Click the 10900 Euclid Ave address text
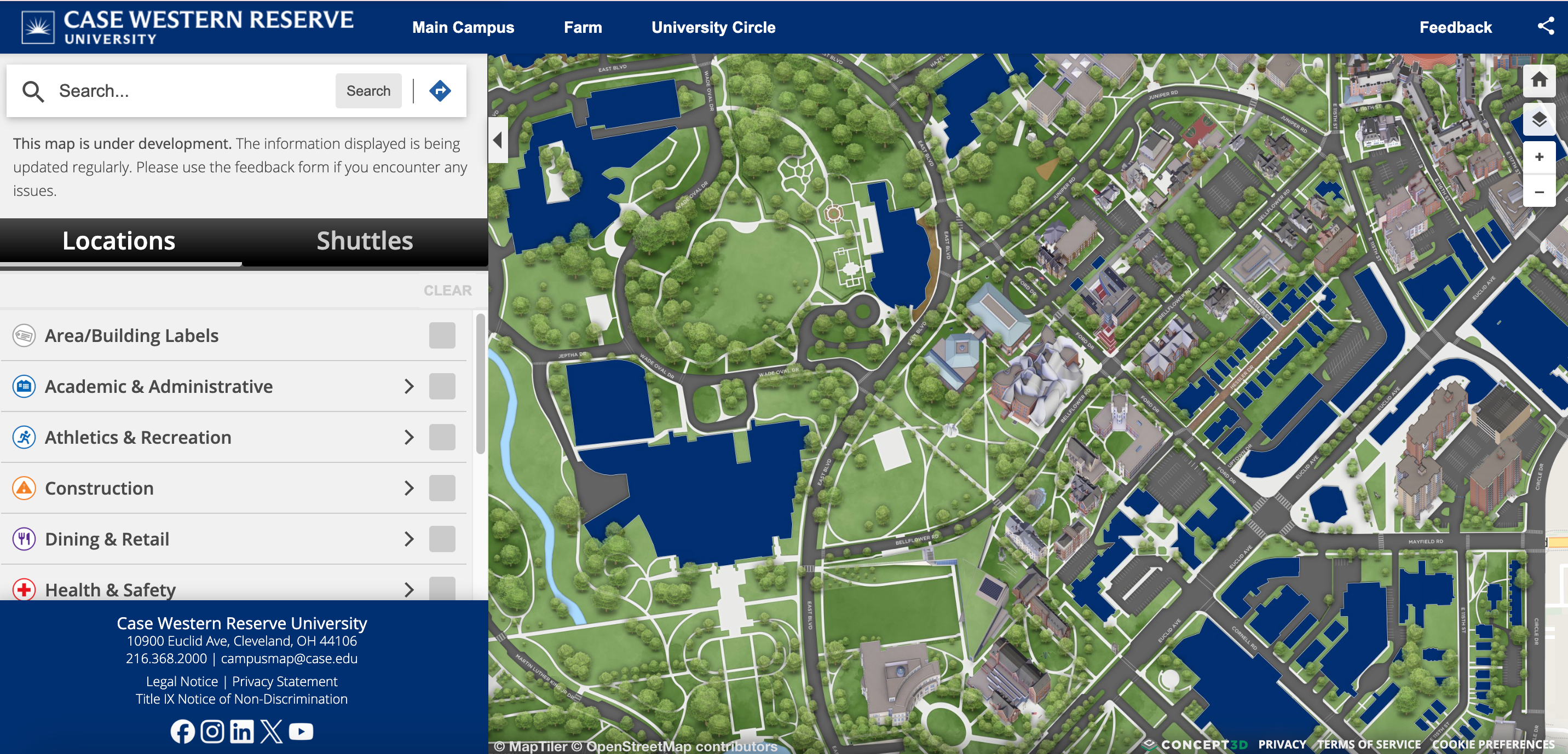 (241, 641)
